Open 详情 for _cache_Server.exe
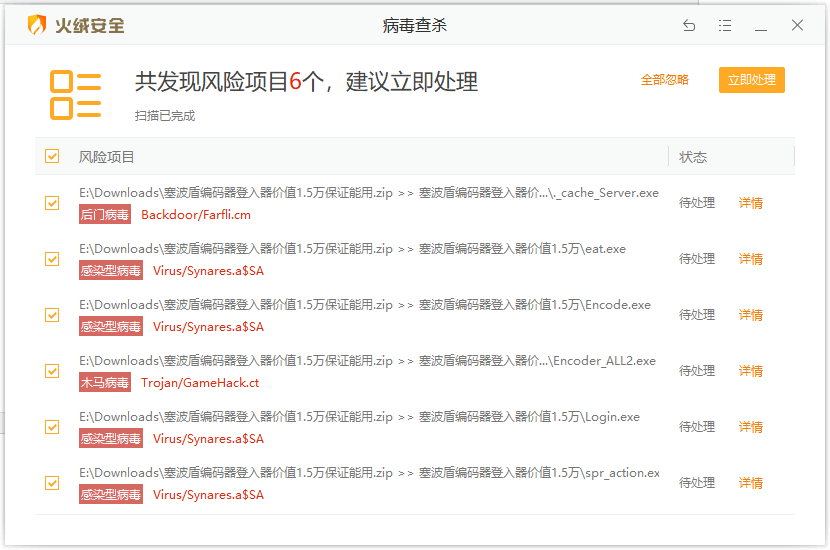Screen dimensions: 830x550 click(x=751, y=203)
